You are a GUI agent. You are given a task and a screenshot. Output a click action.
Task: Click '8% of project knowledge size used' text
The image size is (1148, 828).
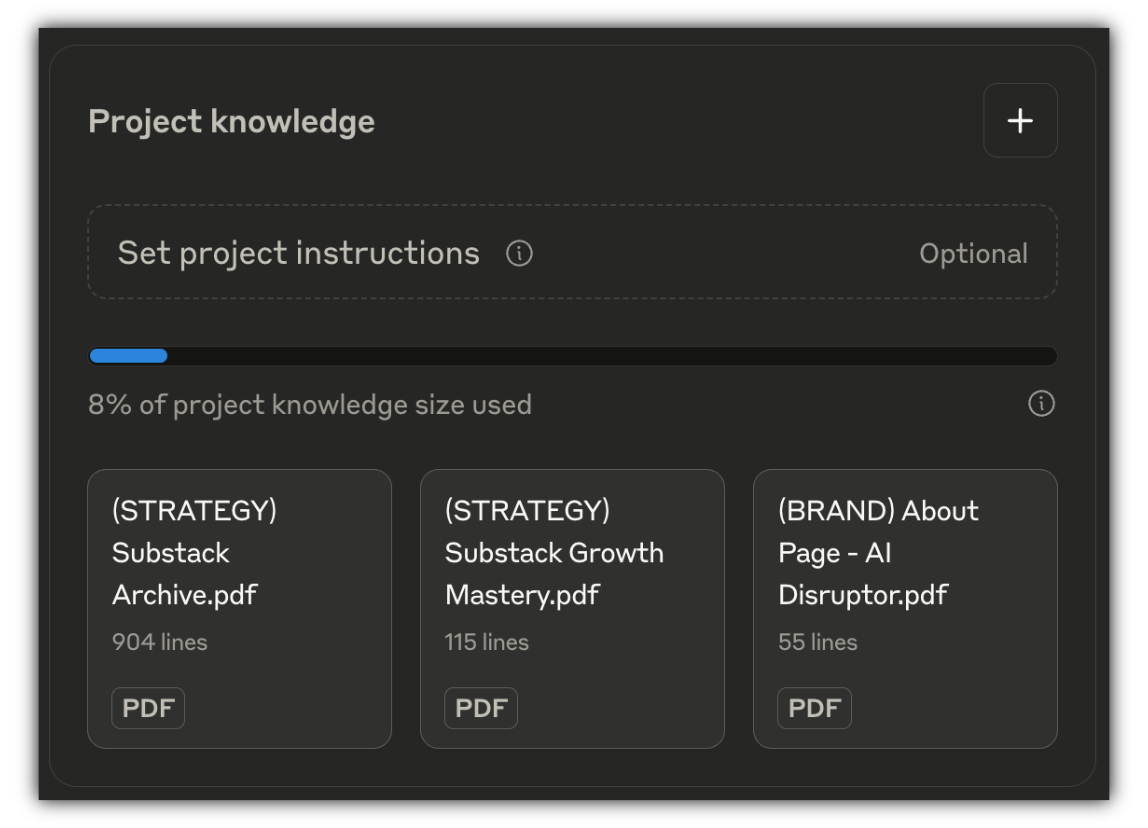click(x=310, y=405)
